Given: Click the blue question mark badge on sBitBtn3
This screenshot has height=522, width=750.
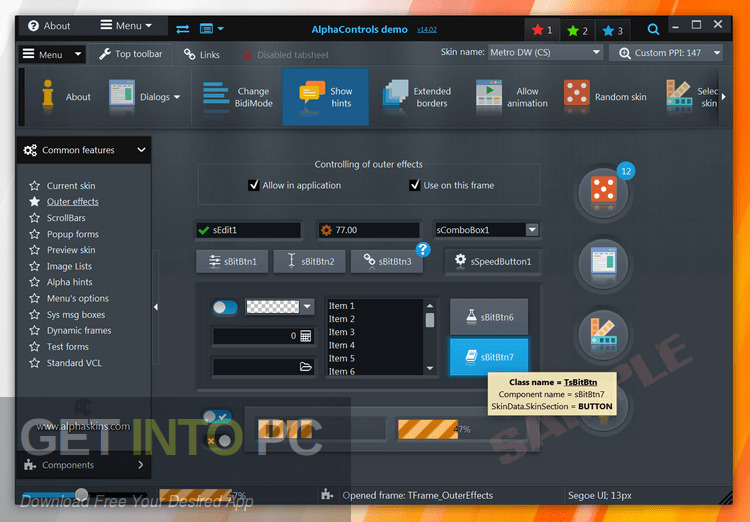Looking at the screenshot, I should [x=422, y=249].
